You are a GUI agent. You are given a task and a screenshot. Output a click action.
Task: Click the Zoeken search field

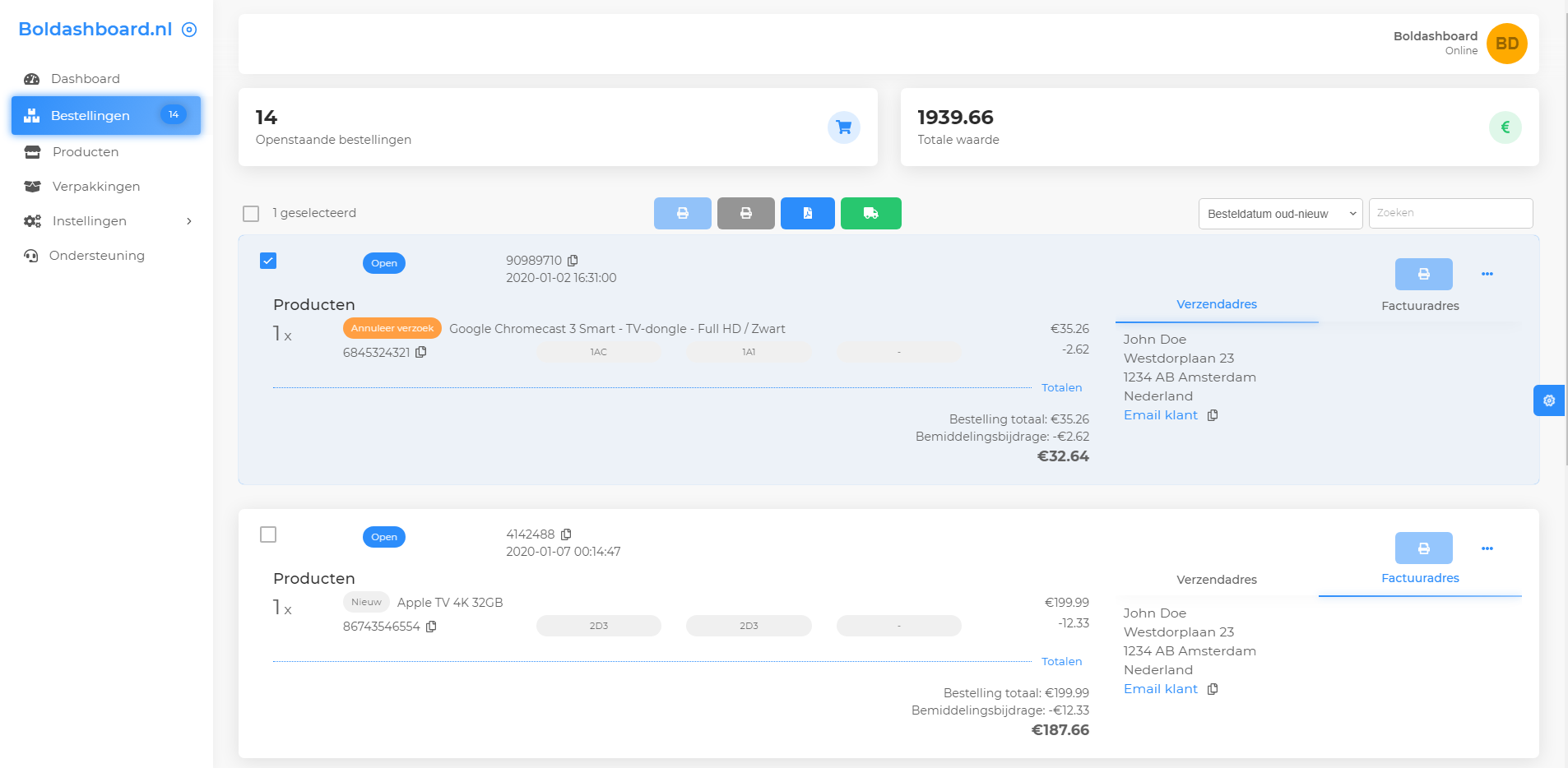point(1450,213)
